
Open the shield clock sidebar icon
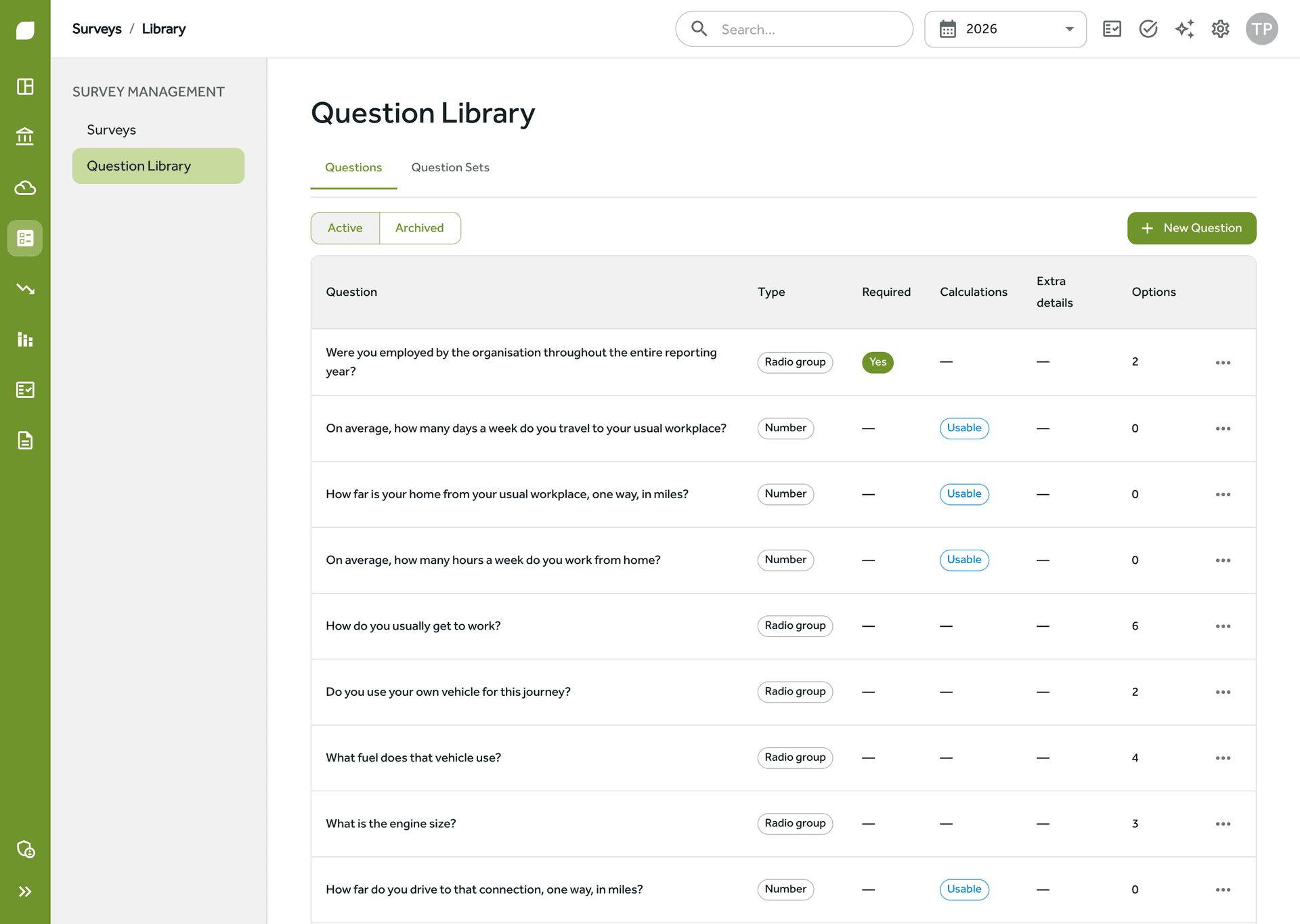25,849
